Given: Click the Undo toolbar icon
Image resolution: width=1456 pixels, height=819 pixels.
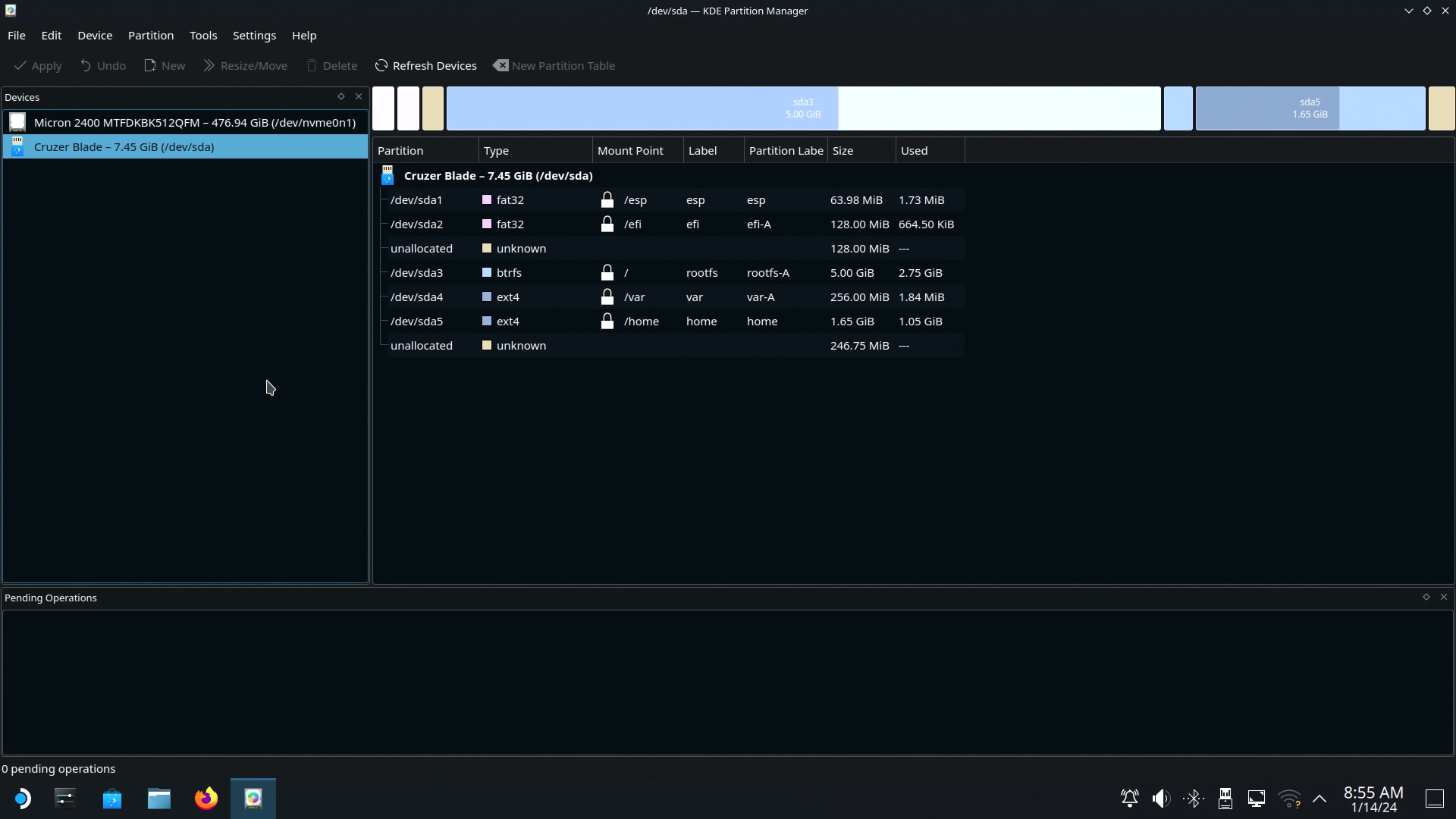Looking at the screenshot, I should (x=86, y=66).
